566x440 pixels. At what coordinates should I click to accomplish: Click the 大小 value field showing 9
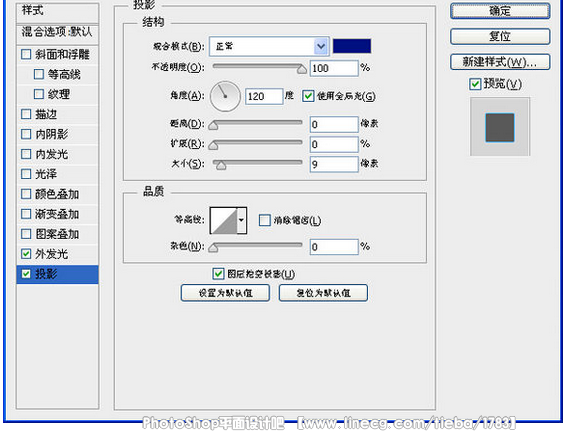pyautogui.click(x=334, y=164)
